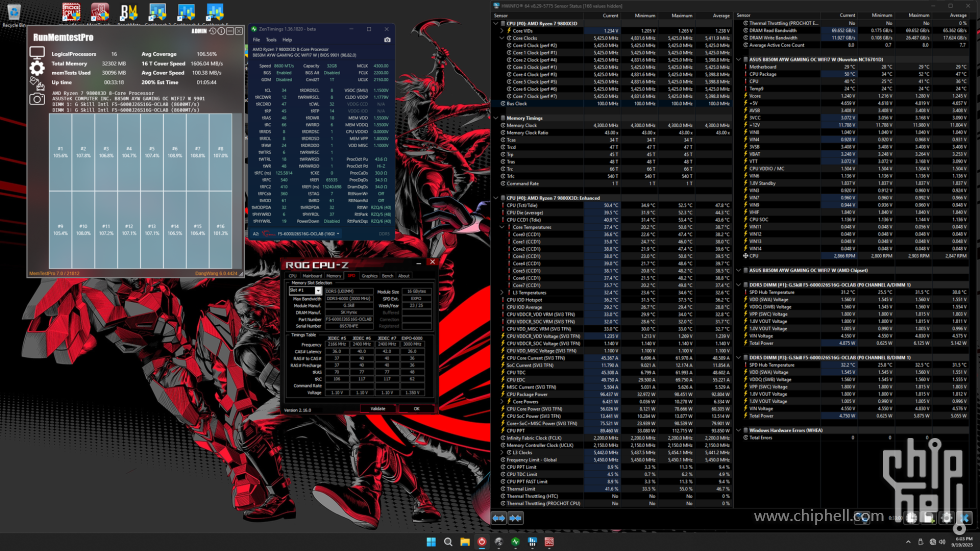Viewport: 980px width, 551px height.
Task: Select Memory Clock row in HWiNFO
Action: (x=612, y=125)
